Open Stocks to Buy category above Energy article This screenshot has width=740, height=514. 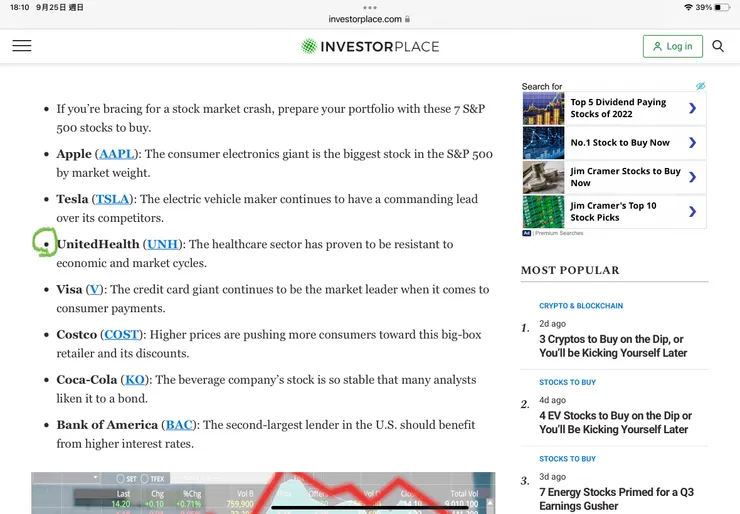pyautogui.click(x=567, y=459)
